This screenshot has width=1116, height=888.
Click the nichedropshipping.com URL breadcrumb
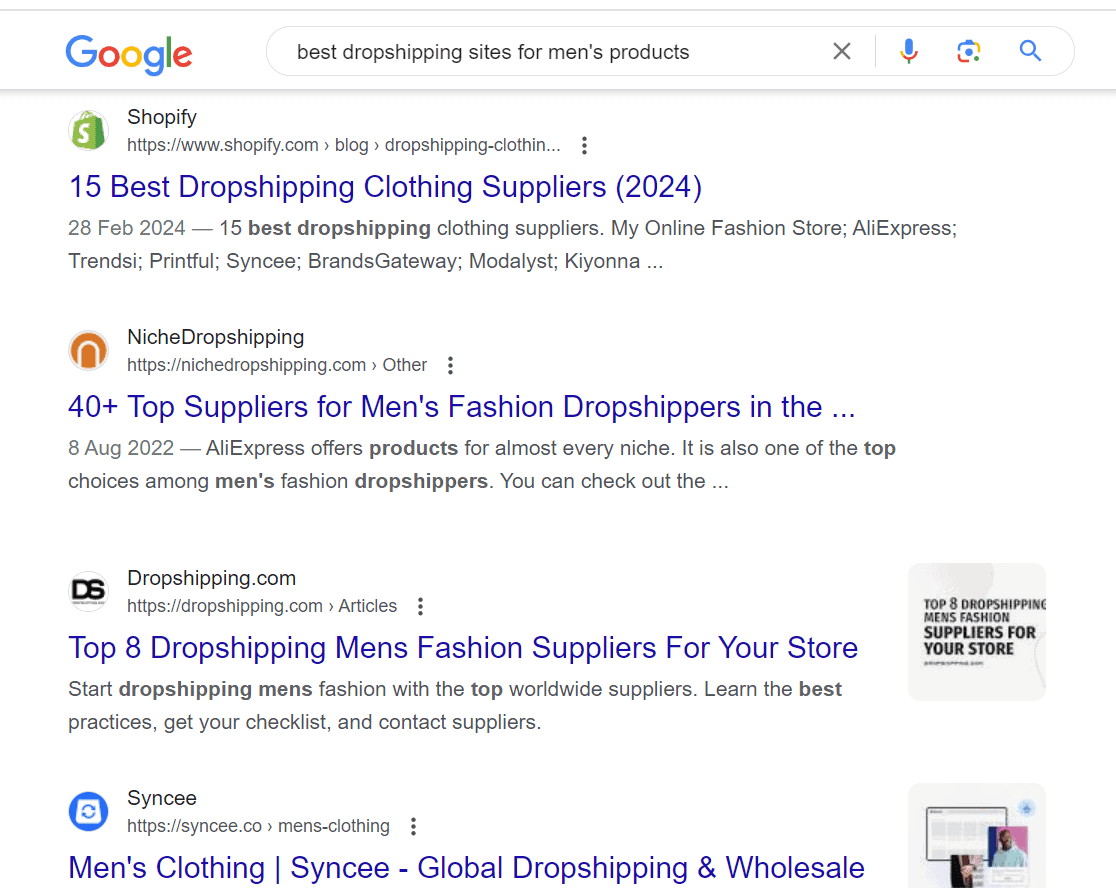point(277,365)
